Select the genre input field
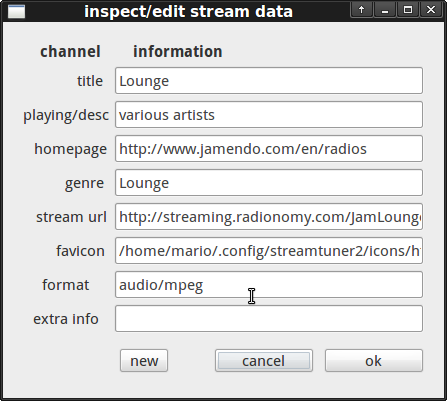Image resolution: width=447 pixels, height=401 pixels. pyautogui.click(x=269, y=183)
